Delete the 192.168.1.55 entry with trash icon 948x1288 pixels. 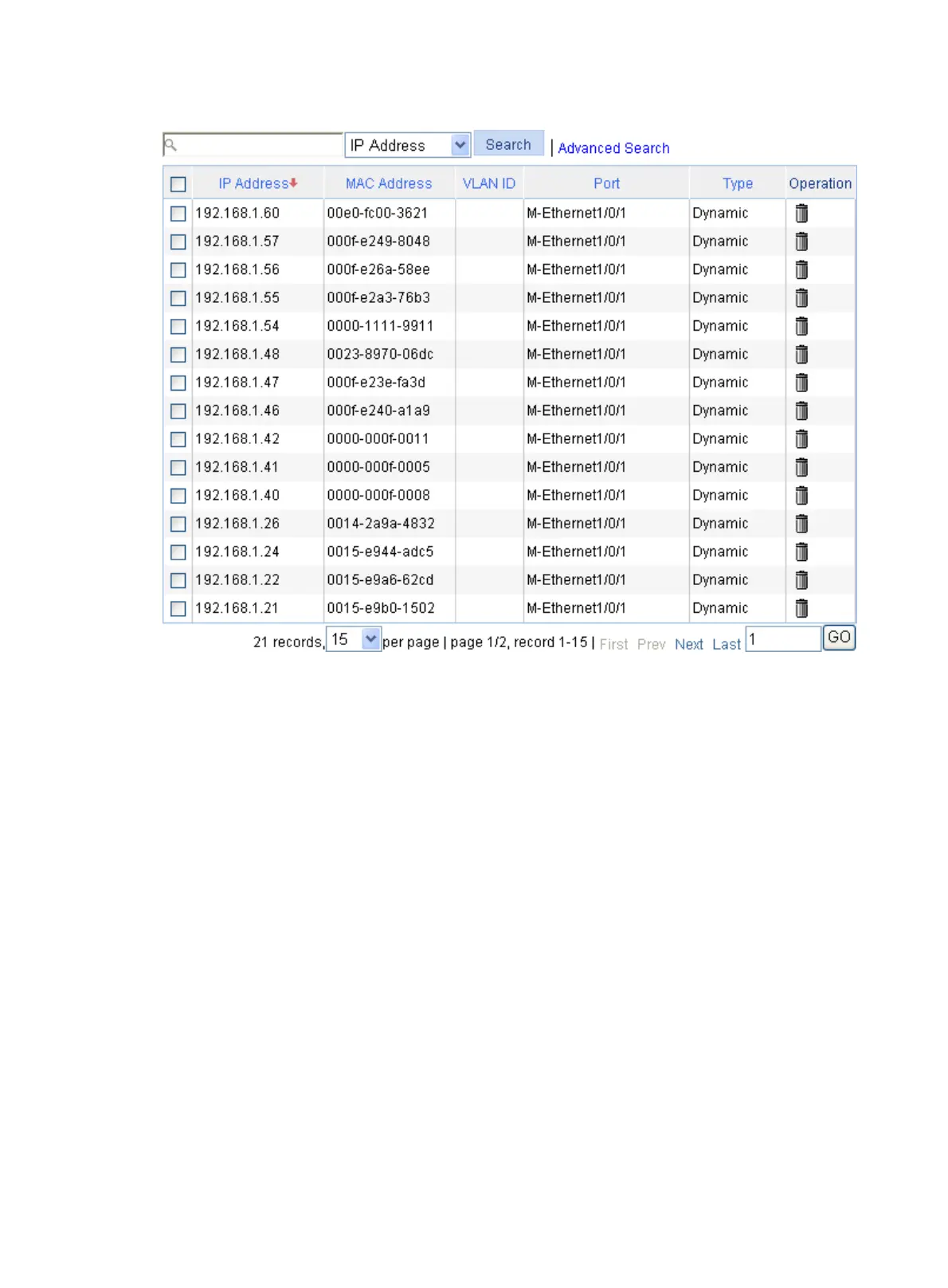(801, 297)
